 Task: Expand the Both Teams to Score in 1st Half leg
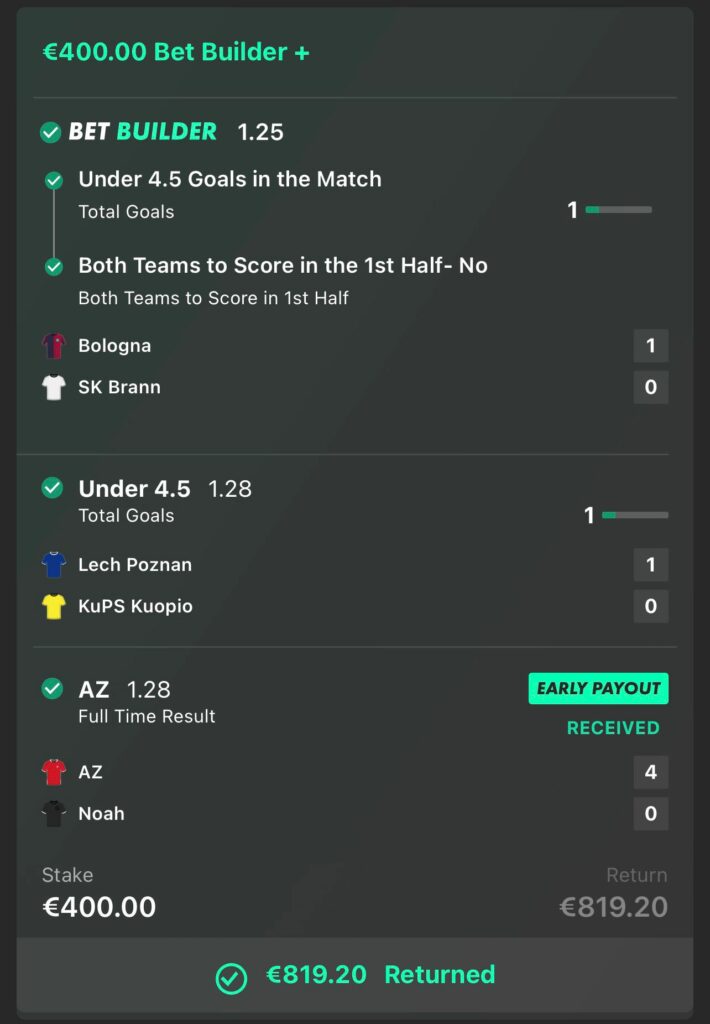282,266
